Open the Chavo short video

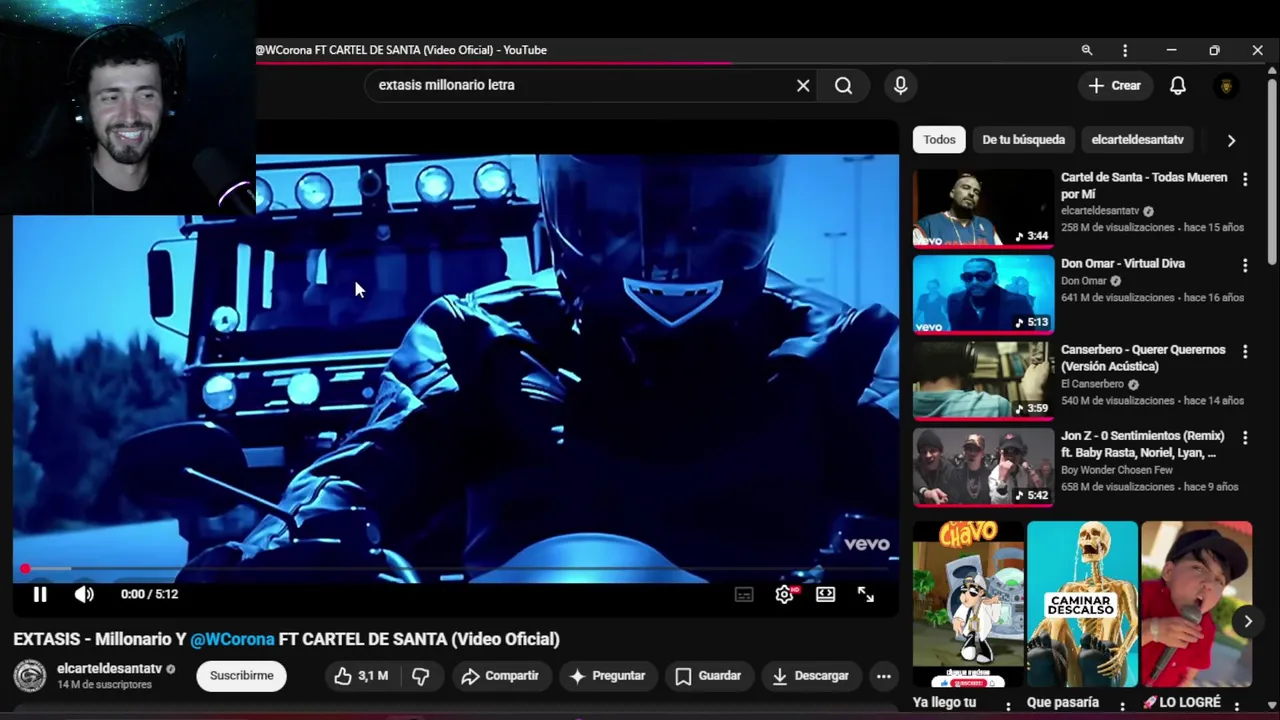[x=968, y=604]
